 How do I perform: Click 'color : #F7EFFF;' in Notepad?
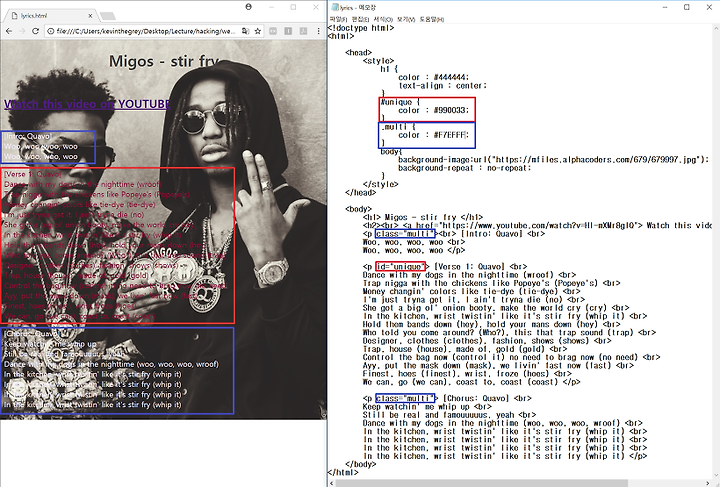coord(433,135)
